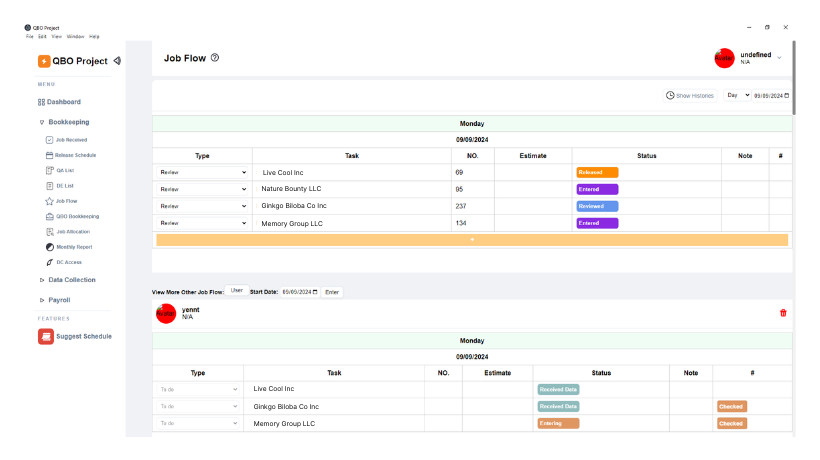Open the Window menu
This screenshot has width=820, height=460.
(x=75, y=36)
